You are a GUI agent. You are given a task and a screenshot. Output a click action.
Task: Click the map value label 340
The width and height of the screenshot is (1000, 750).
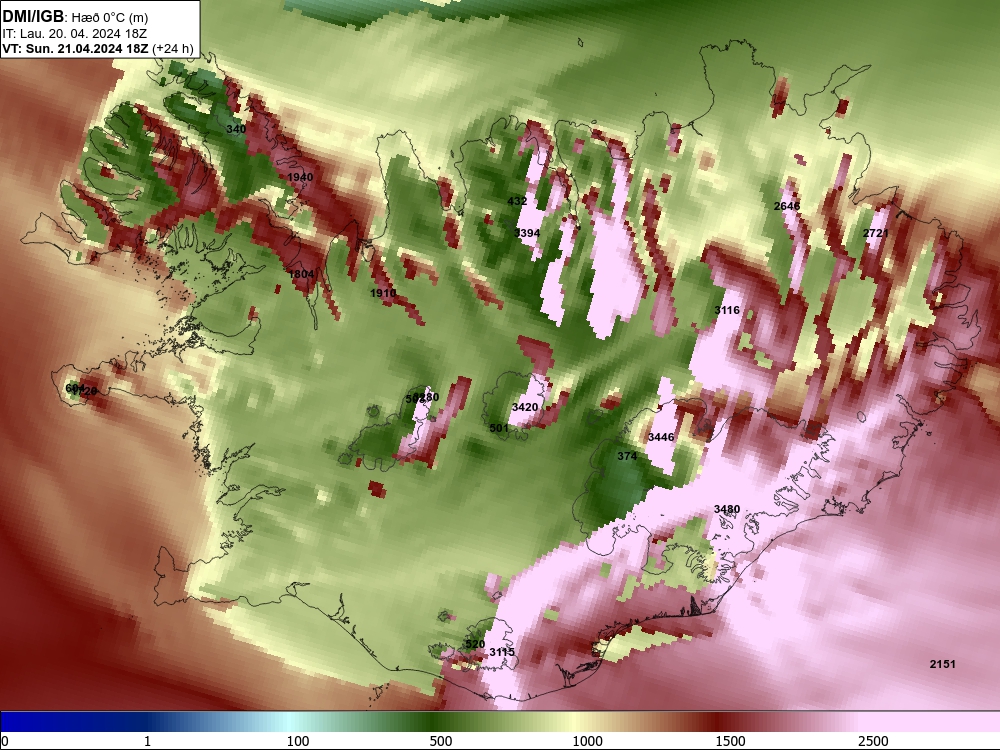click(236, 129)
